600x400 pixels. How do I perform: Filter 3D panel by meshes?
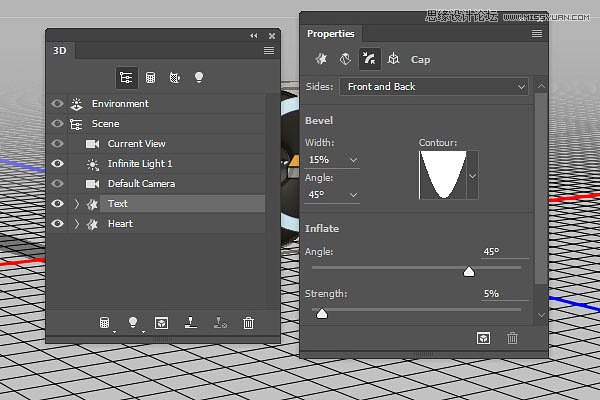click(150, 78)
